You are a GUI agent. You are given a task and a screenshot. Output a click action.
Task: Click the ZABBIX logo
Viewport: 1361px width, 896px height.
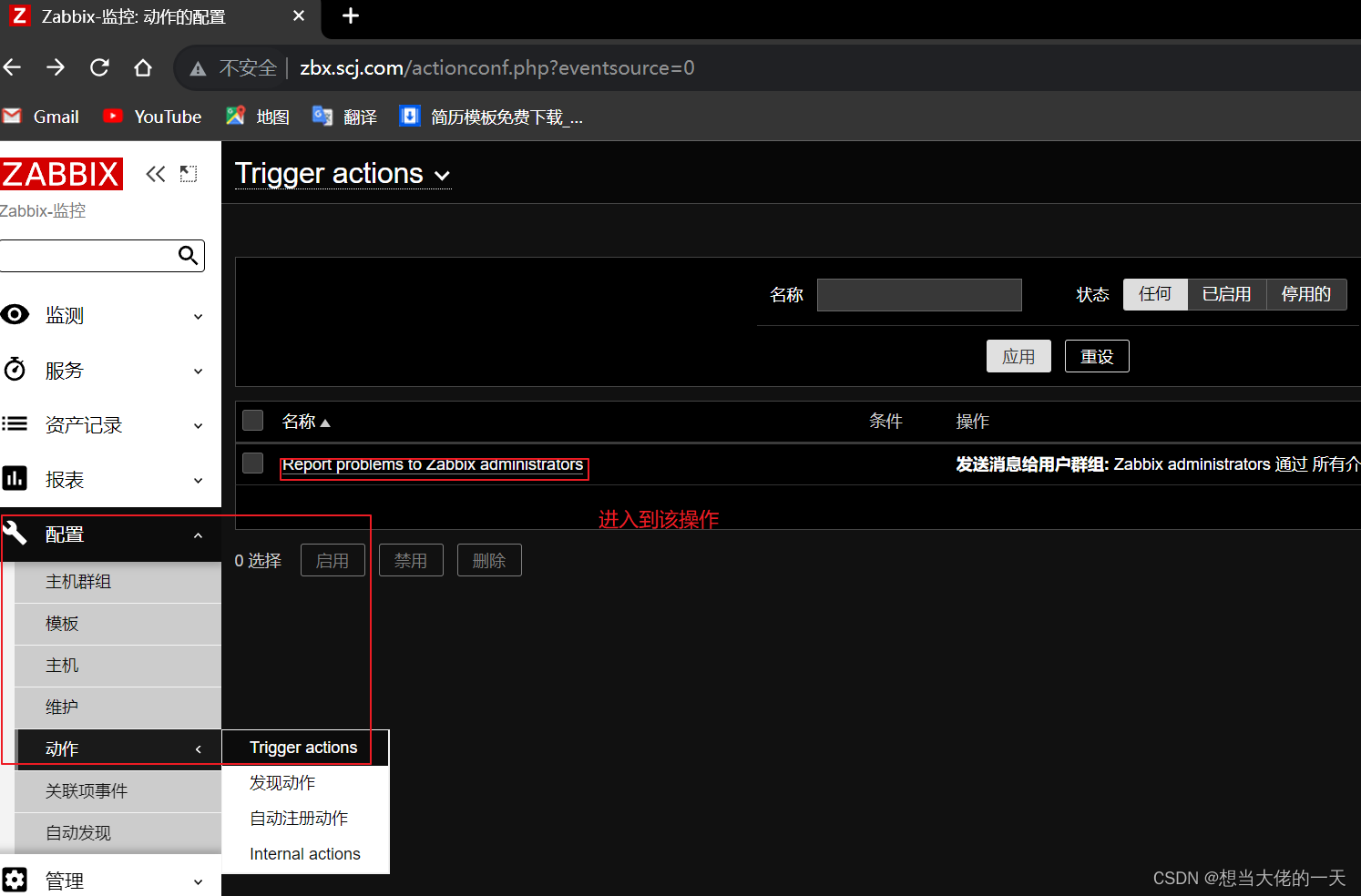61,173
